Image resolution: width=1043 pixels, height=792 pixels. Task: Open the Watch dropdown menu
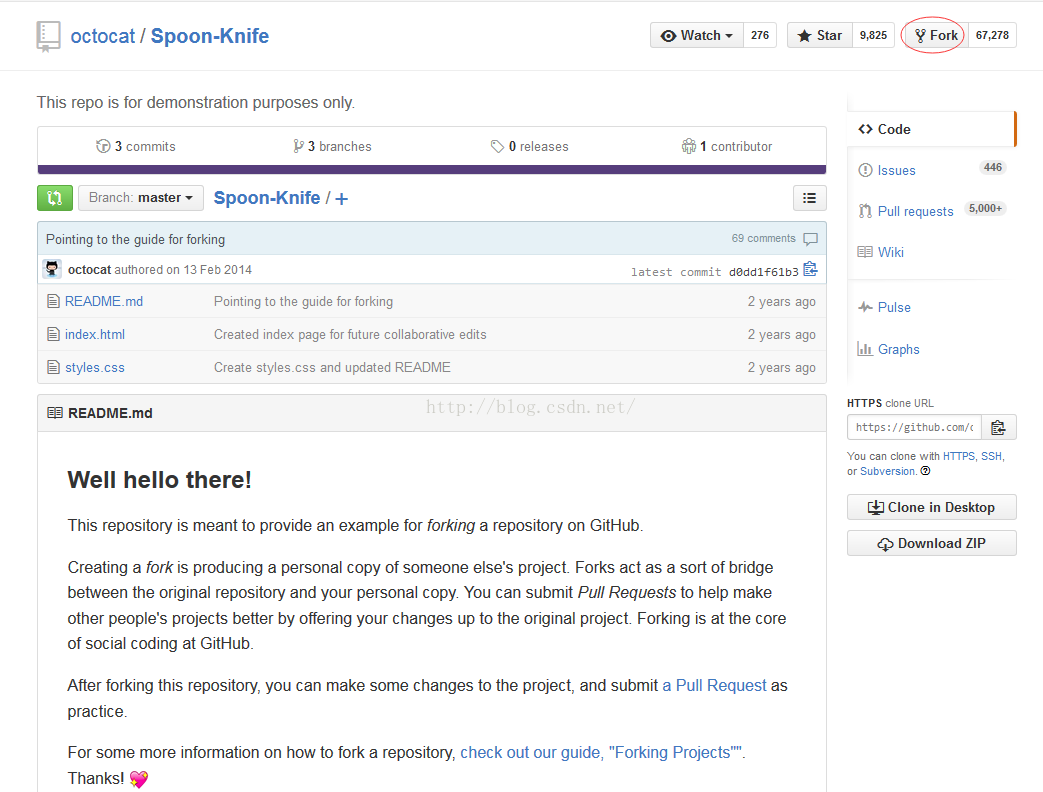point(697,35)
